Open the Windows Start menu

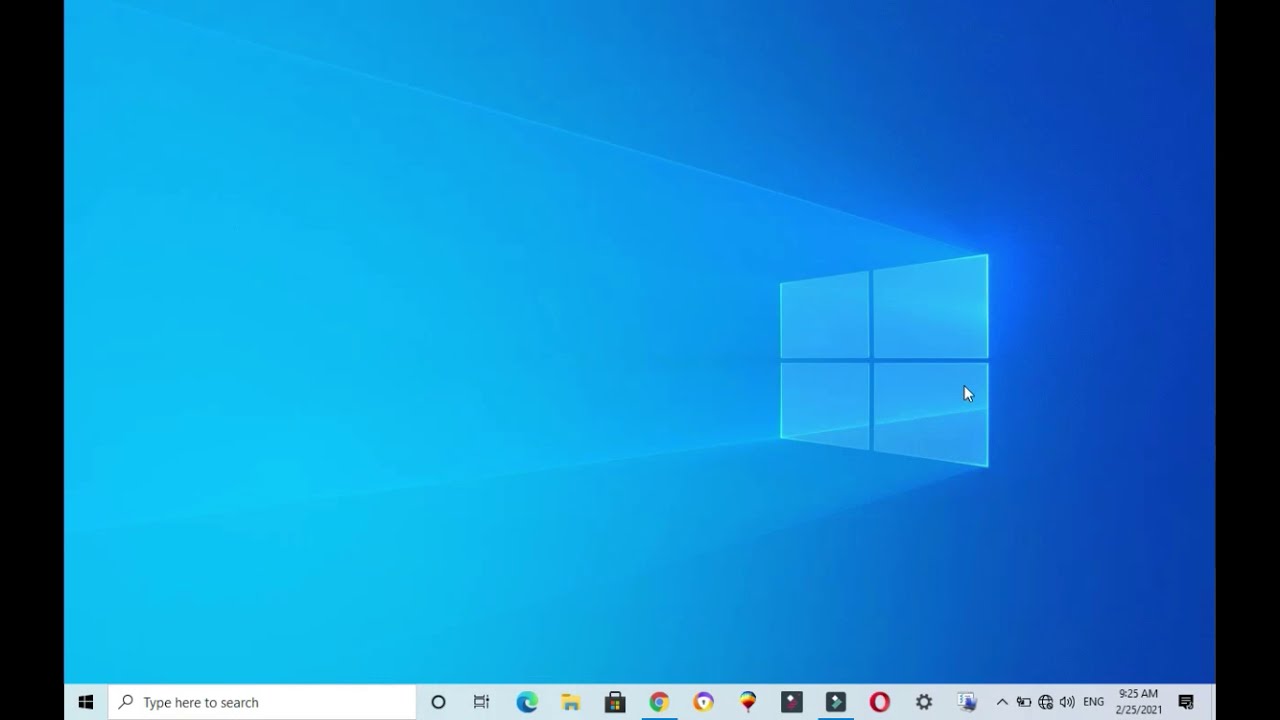86,702
